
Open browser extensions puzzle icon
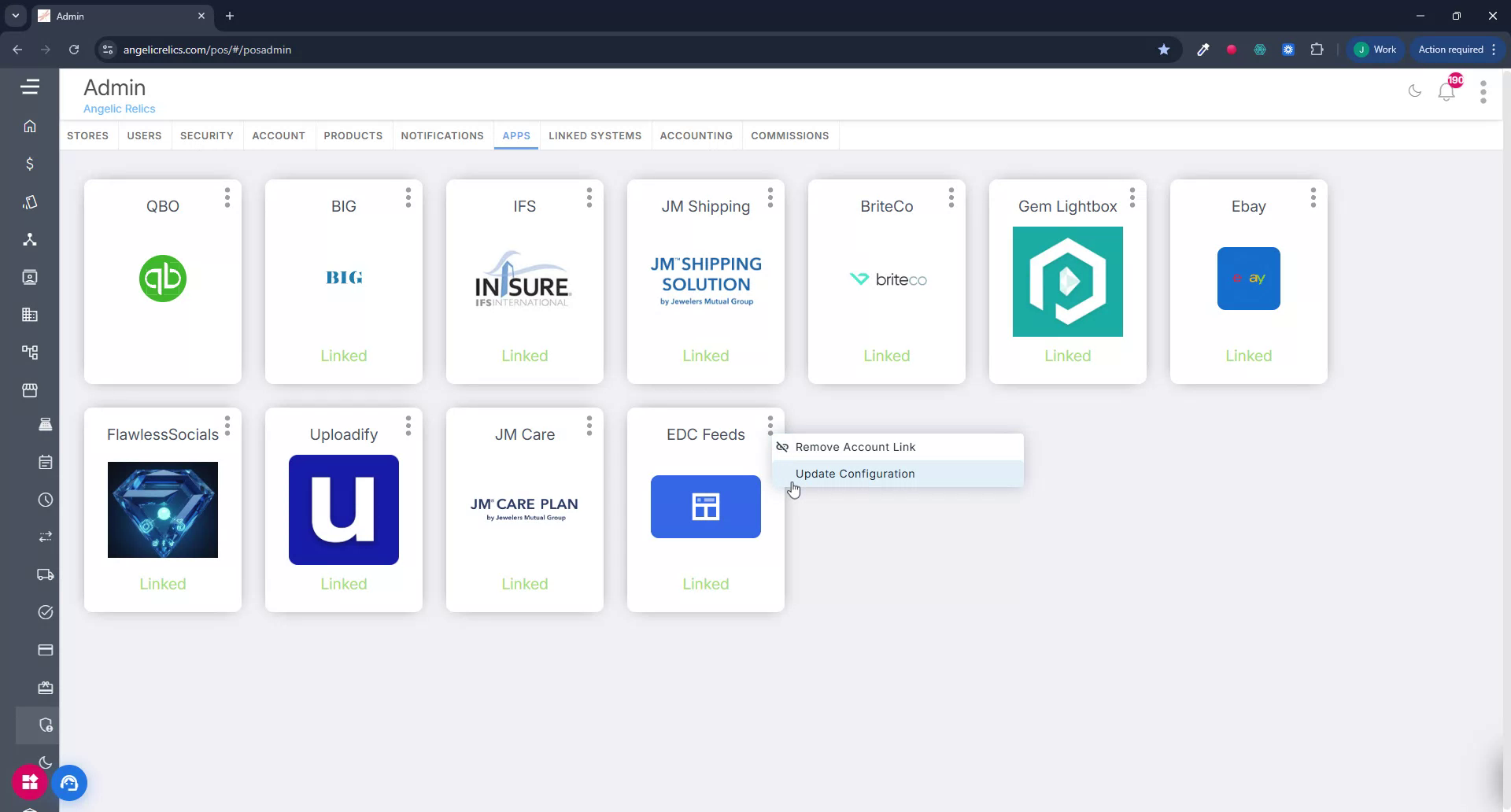1317,50
